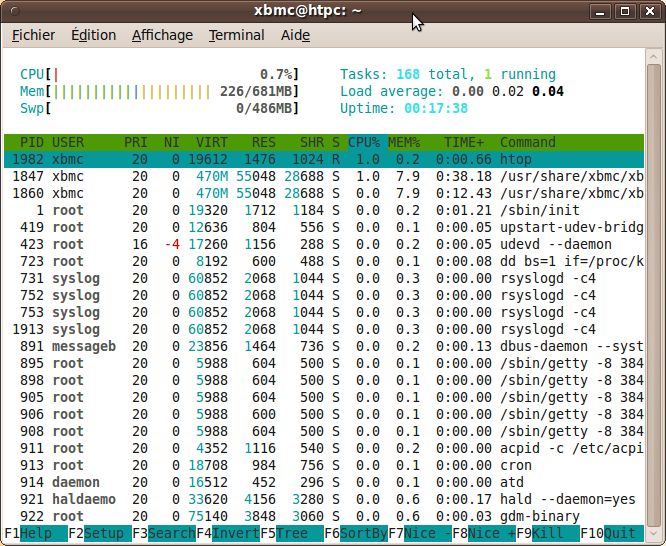Maximize the xbmc@htpc terminal window
Screen dimensions: 666x546
[625, 11]
